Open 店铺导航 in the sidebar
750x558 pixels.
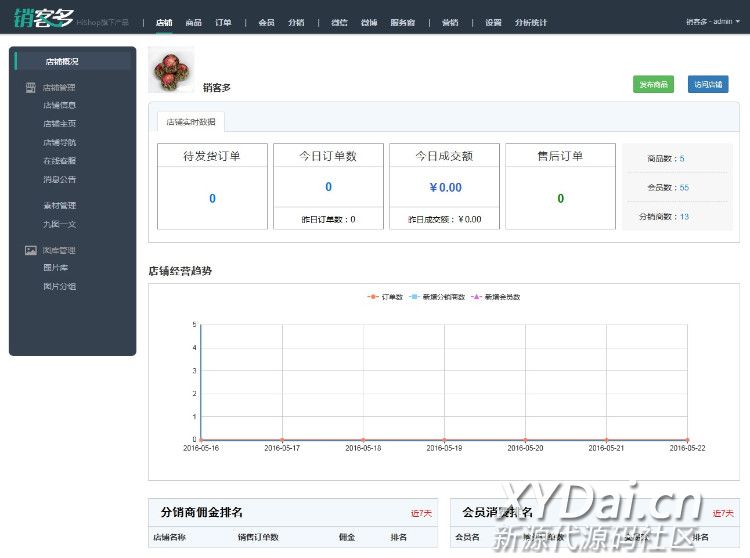[x=59, y=142]
